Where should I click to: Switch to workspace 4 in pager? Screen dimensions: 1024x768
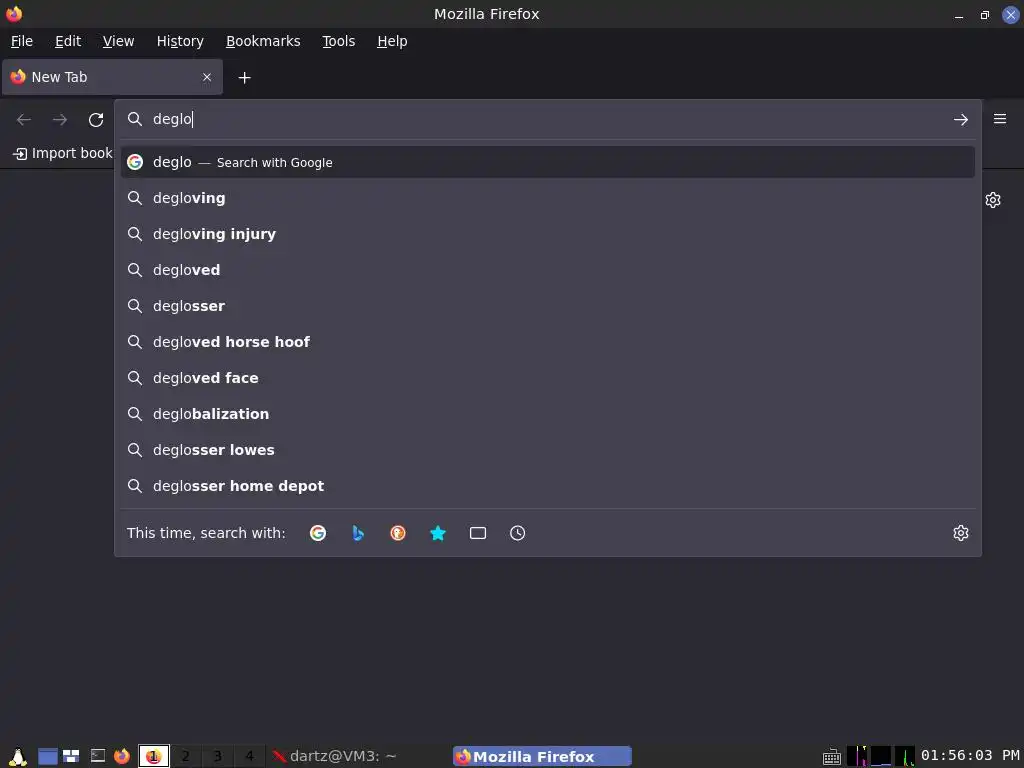tap(249, 756)
